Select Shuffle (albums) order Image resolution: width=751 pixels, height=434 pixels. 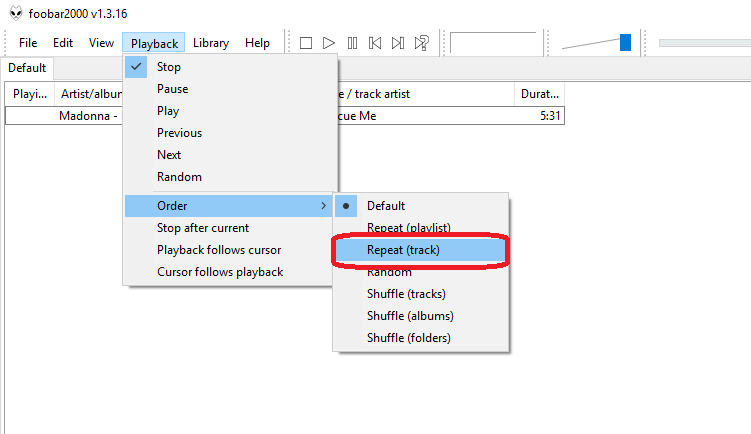[x=409, y=316]
